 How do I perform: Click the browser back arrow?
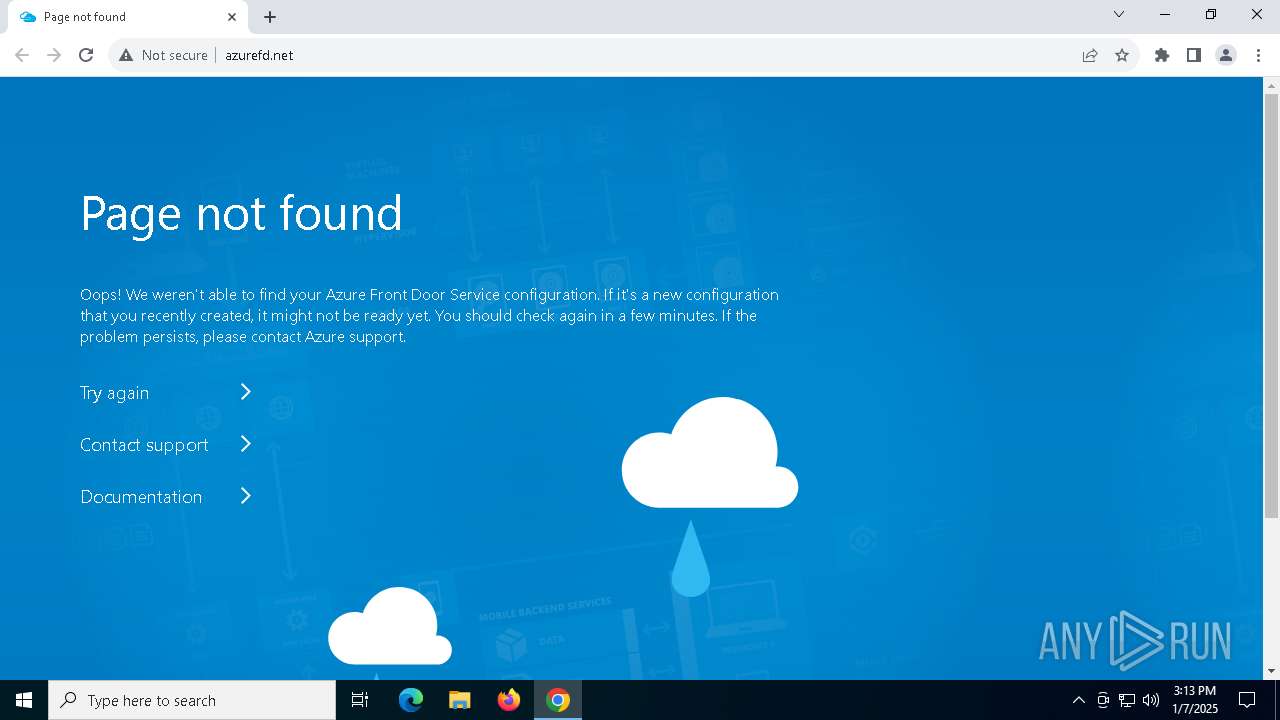22,55
